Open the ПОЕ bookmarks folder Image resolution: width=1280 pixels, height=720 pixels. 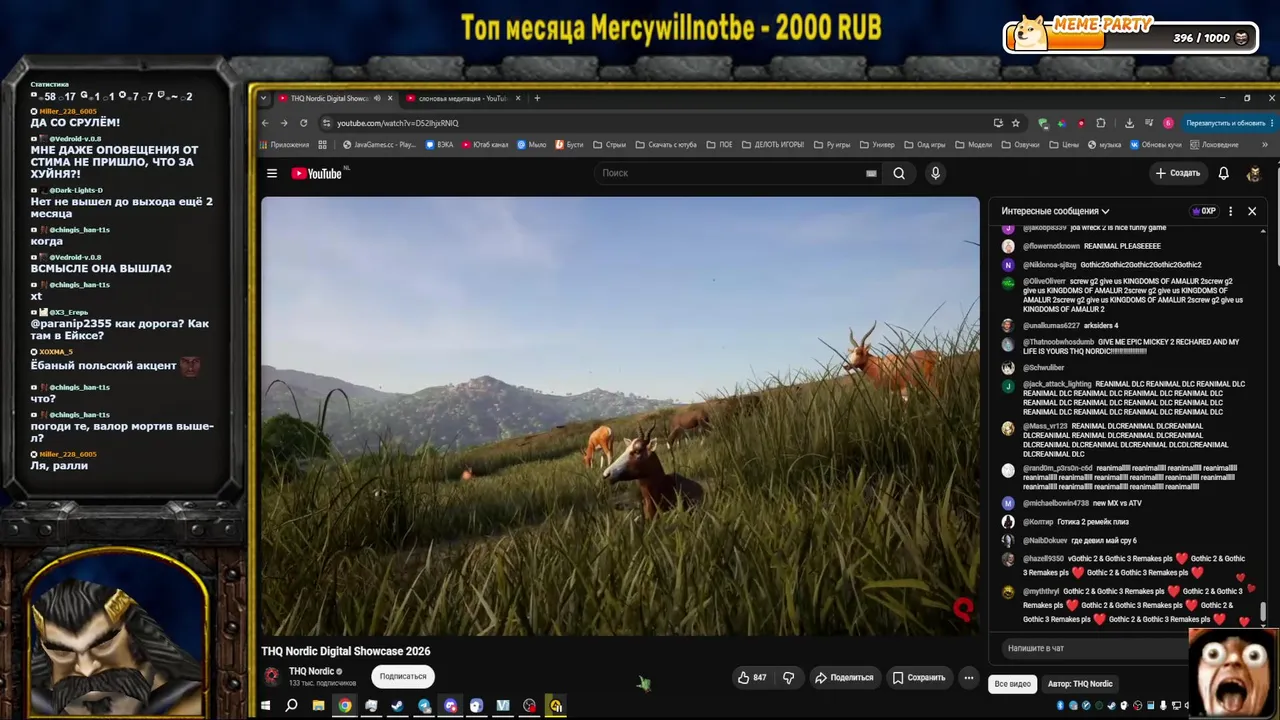(x=720, y=145)
